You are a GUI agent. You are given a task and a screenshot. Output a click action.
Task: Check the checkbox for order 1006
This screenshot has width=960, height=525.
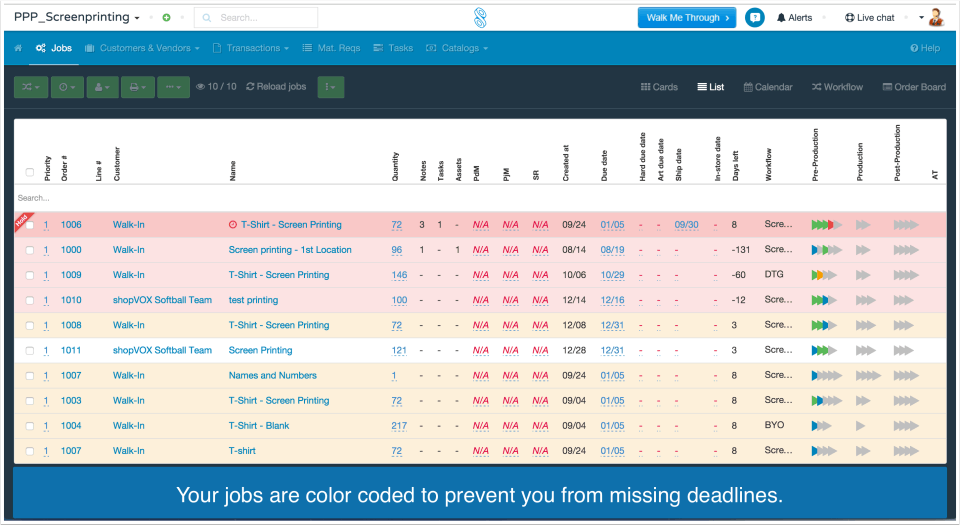point(30,225)
